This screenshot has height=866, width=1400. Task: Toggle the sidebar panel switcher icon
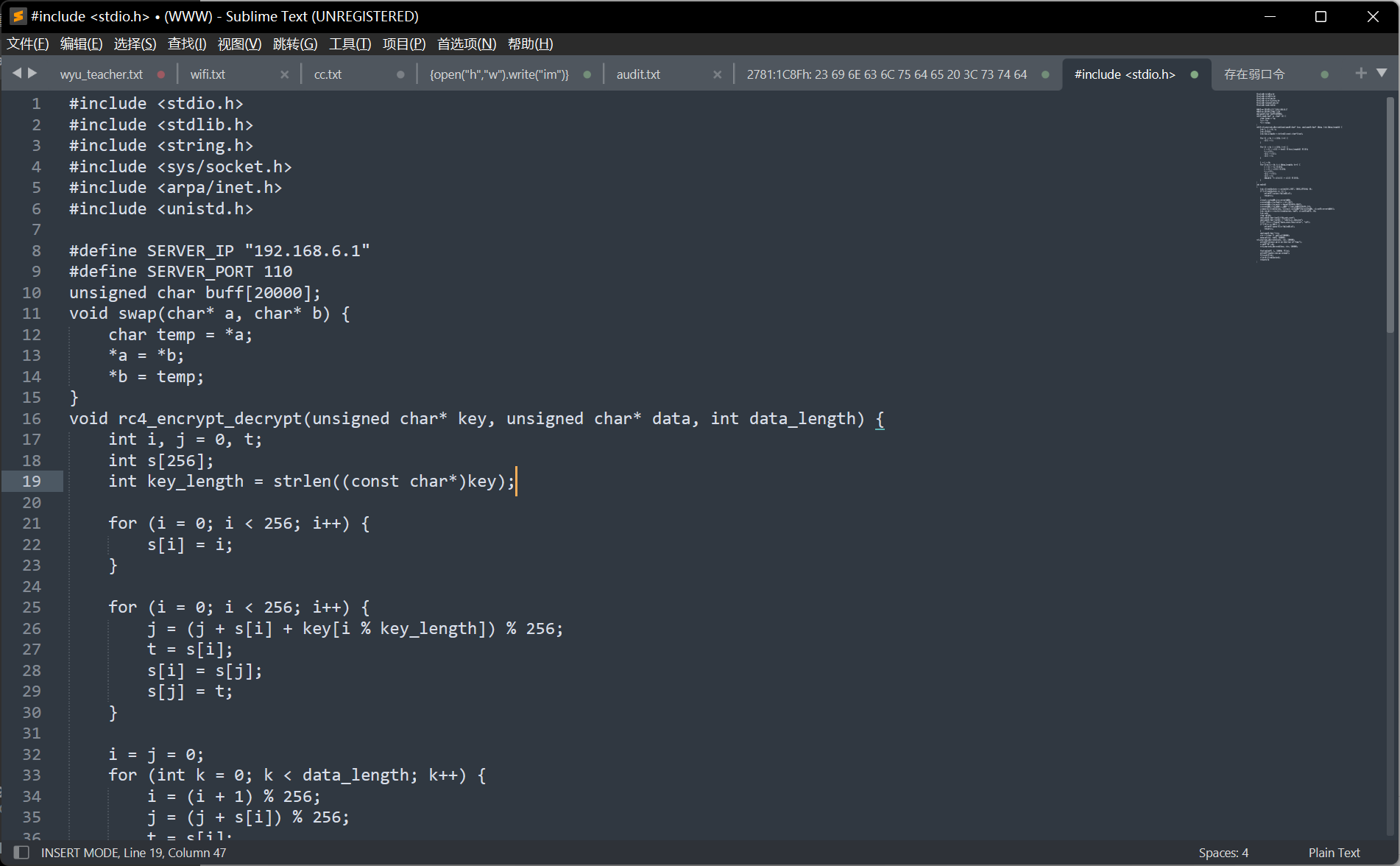21,852
